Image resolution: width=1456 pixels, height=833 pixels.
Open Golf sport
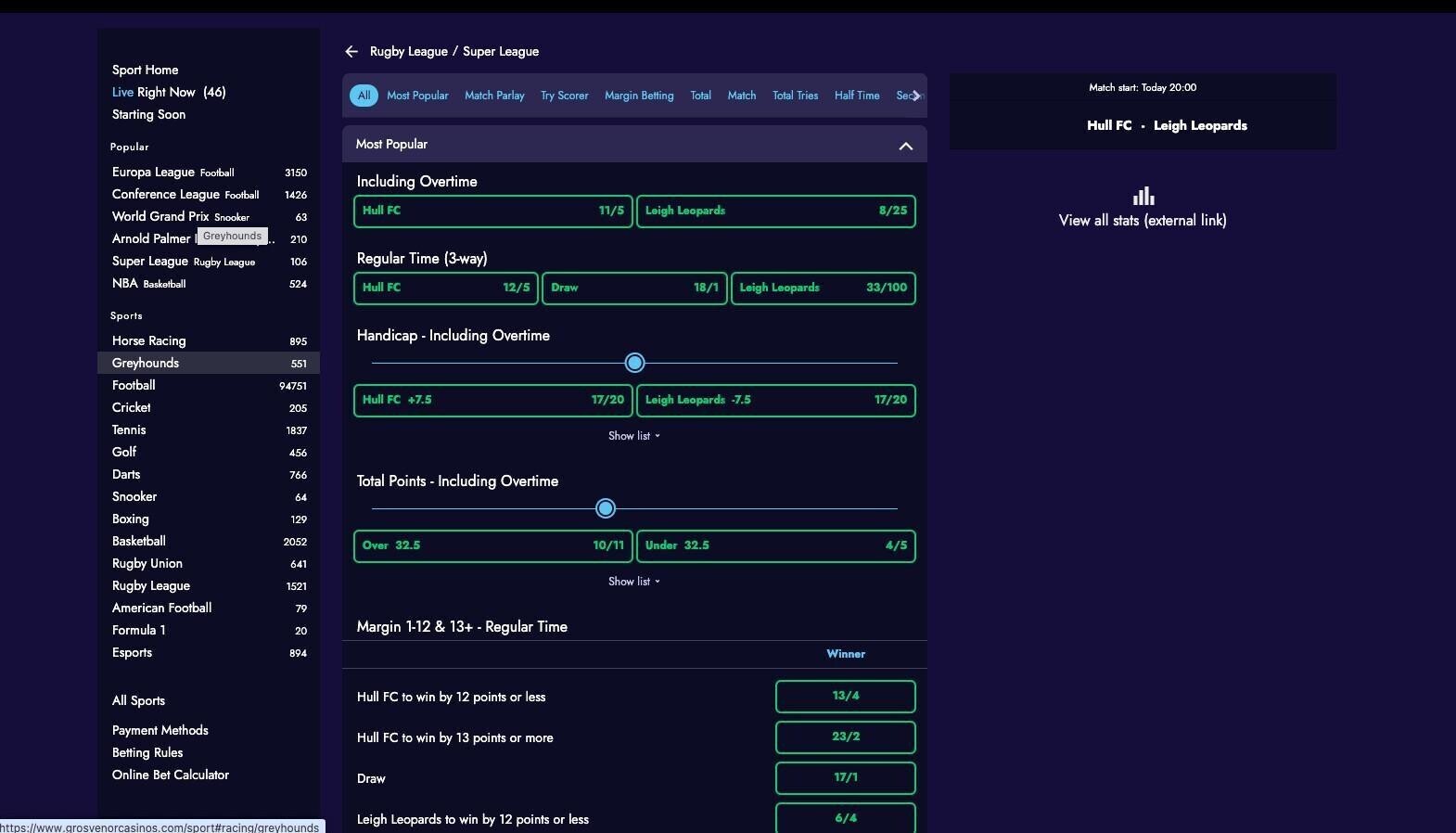pyautogui.click(x=209, y=453)
